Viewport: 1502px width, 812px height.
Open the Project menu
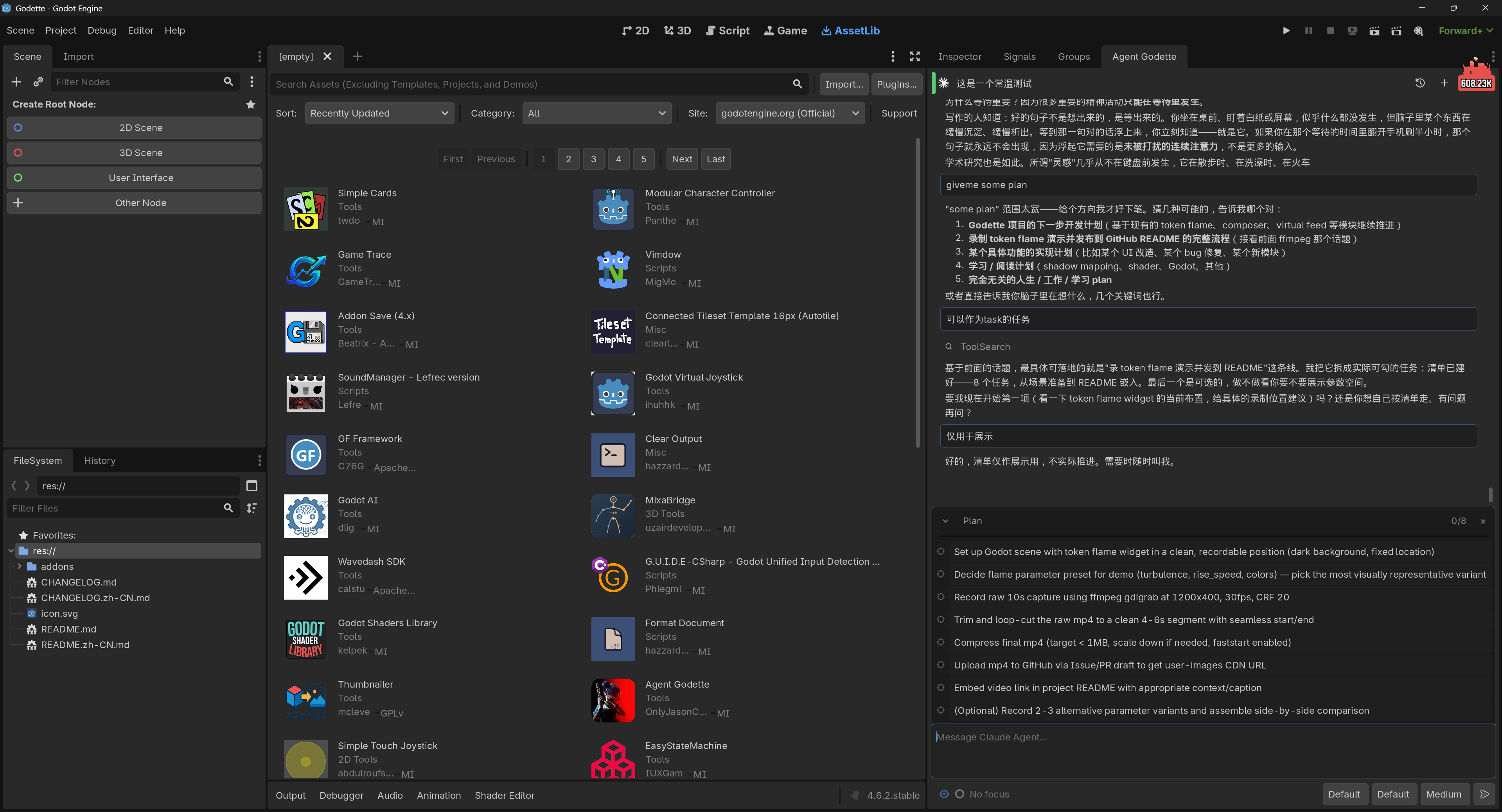(61, 30)
